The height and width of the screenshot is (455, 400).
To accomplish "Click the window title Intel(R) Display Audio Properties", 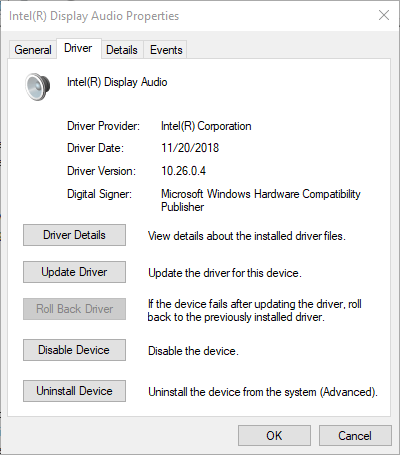I will pos(94,16).
